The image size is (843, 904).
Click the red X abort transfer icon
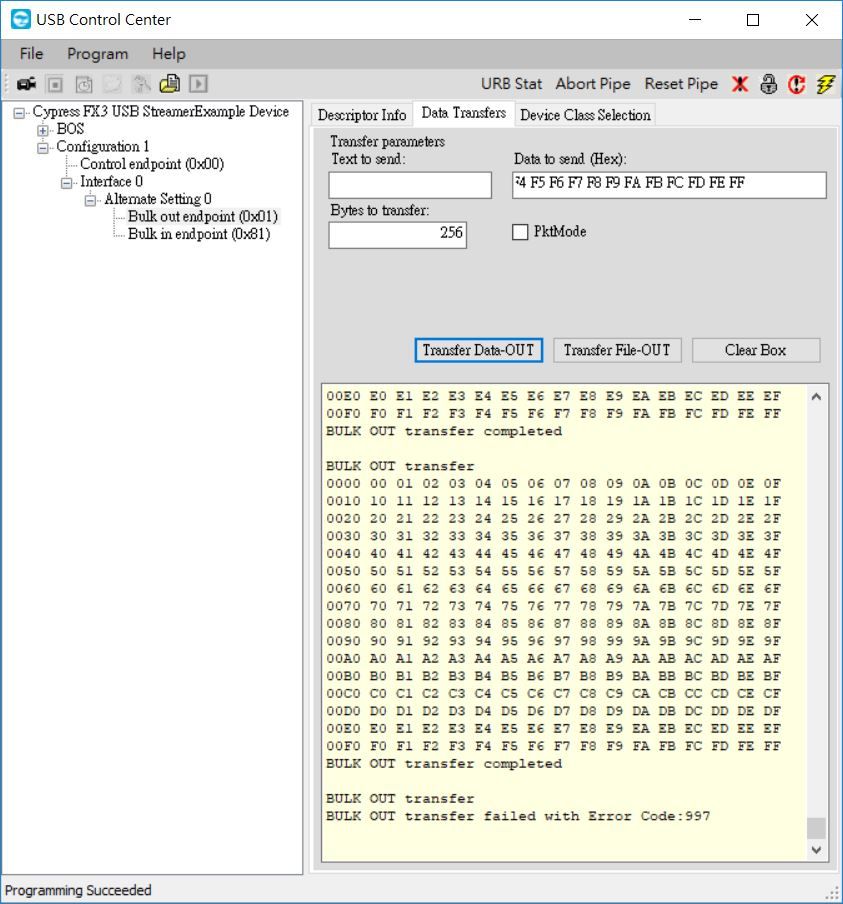(739, 84)
